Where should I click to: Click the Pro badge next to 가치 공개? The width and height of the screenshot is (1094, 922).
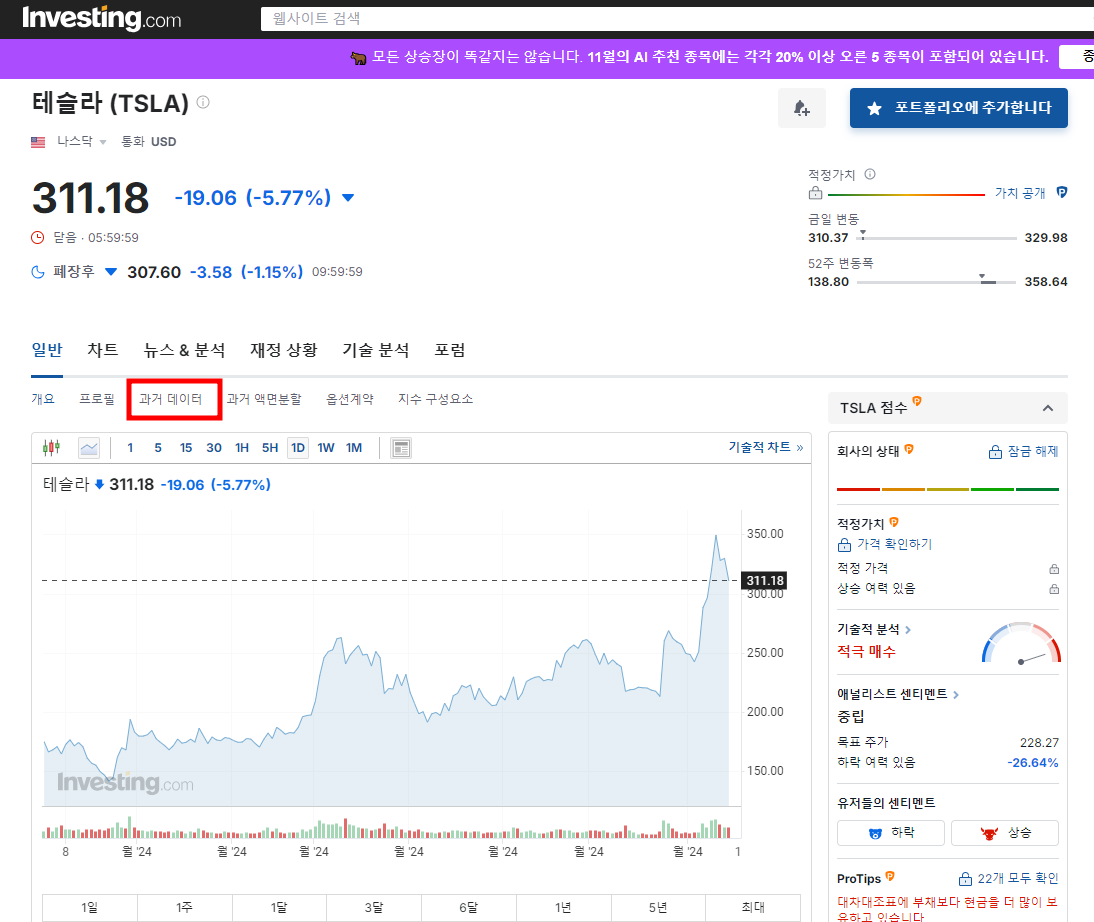point(1061,193)
